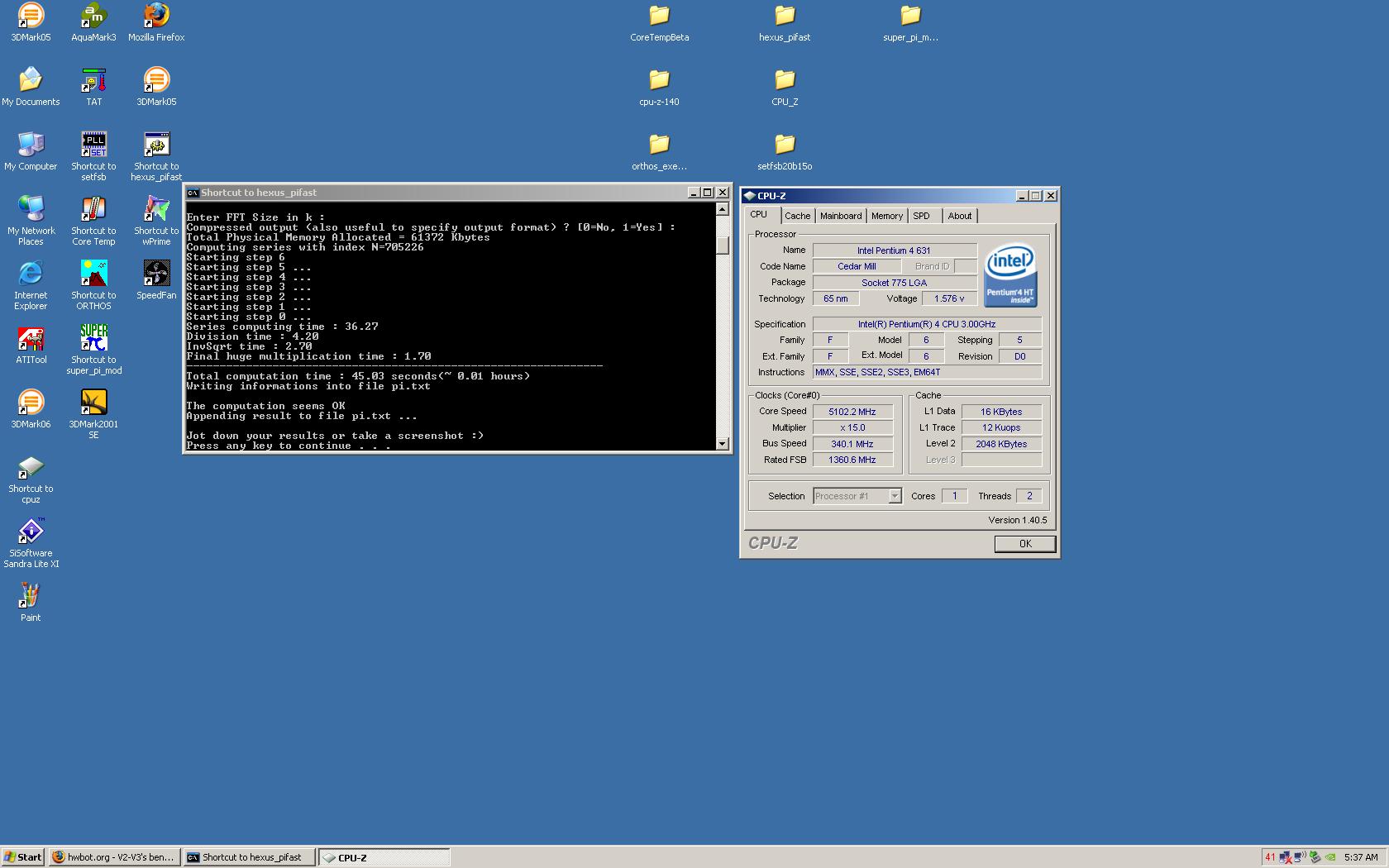Open the Mainboard tab in CPU-Z
1389x868 pixels.
click(841, 216)
